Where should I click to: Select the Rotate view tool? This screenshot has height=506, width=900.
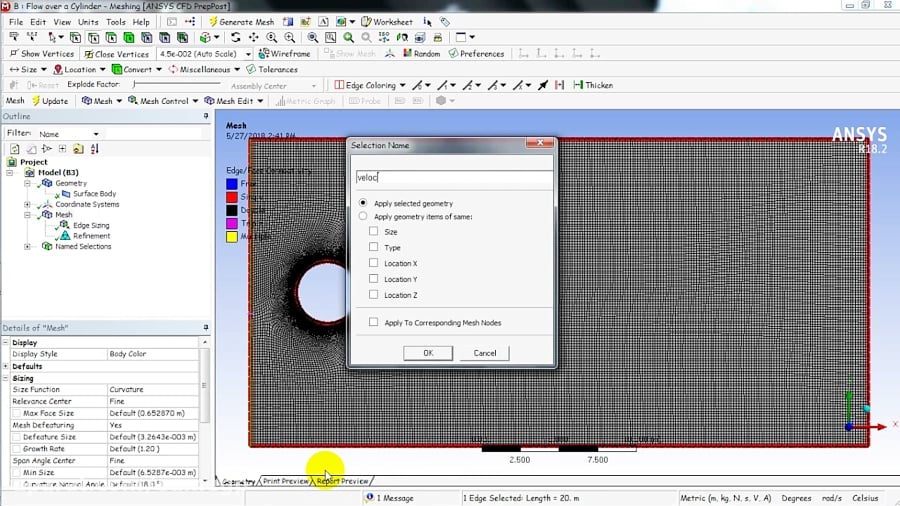point(235,37)
